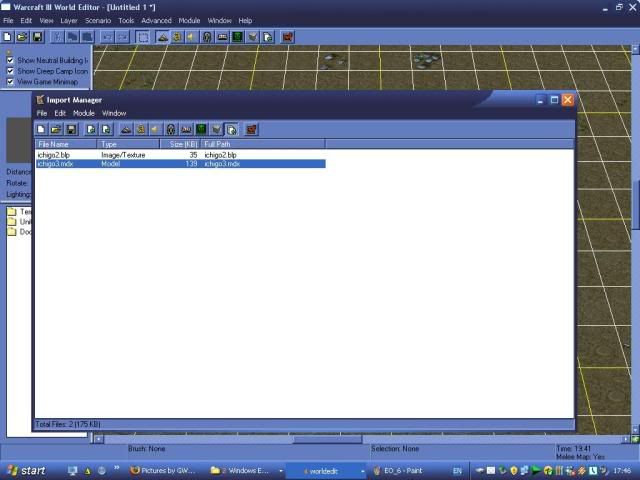Click Terrain Editor icon in Import Manager toolbar

click(126, 130)
